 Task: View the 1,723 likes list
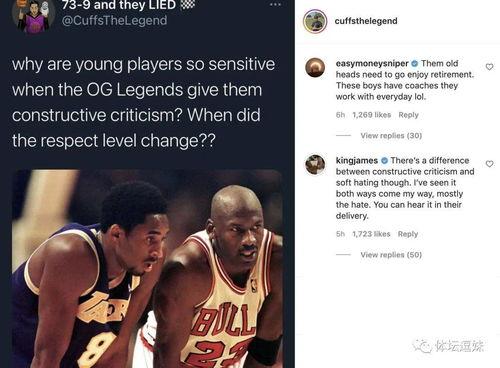pos(371,234)
